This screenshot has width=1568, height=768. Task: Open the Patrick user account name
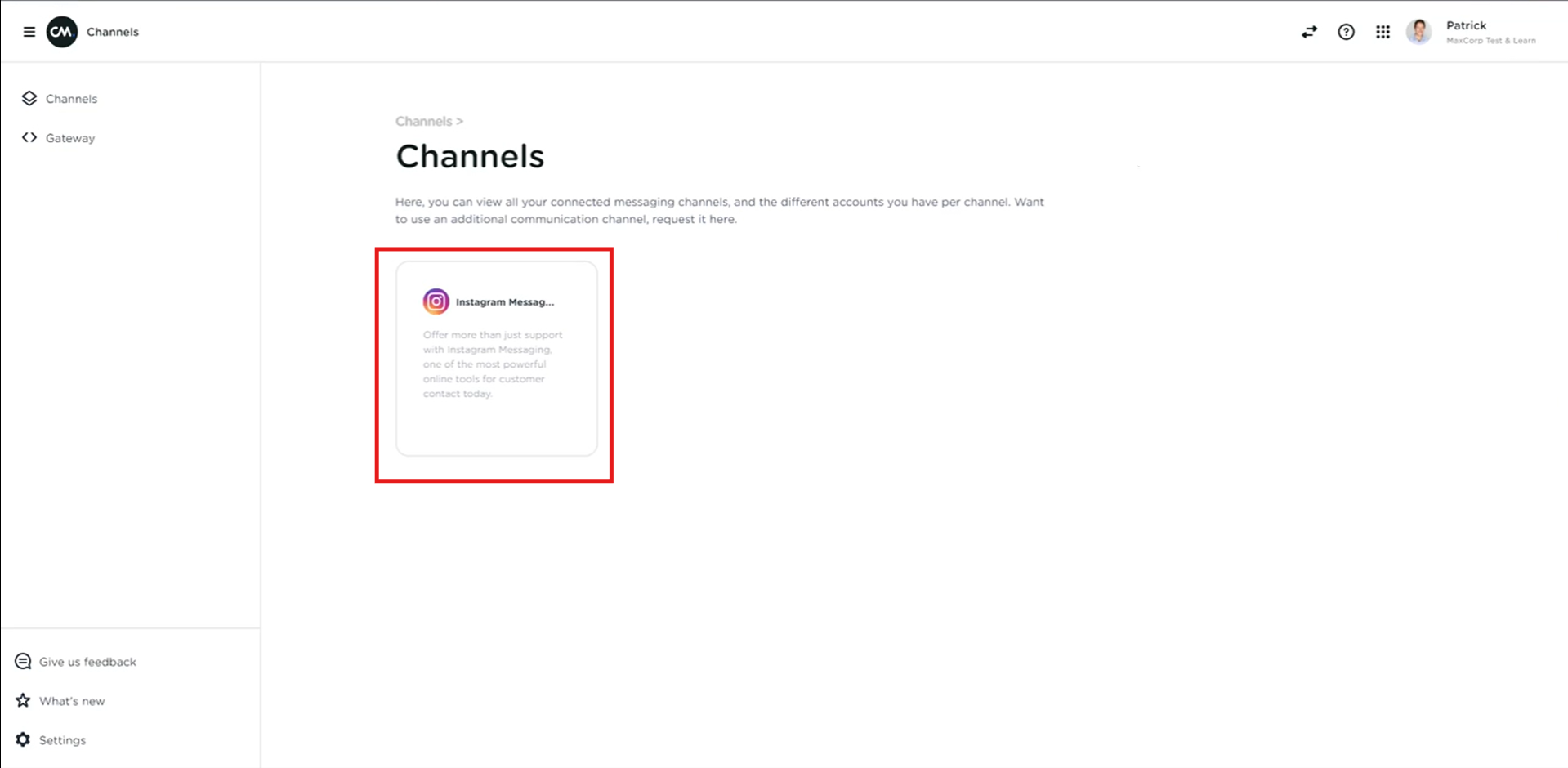[x=1466, y=25]
